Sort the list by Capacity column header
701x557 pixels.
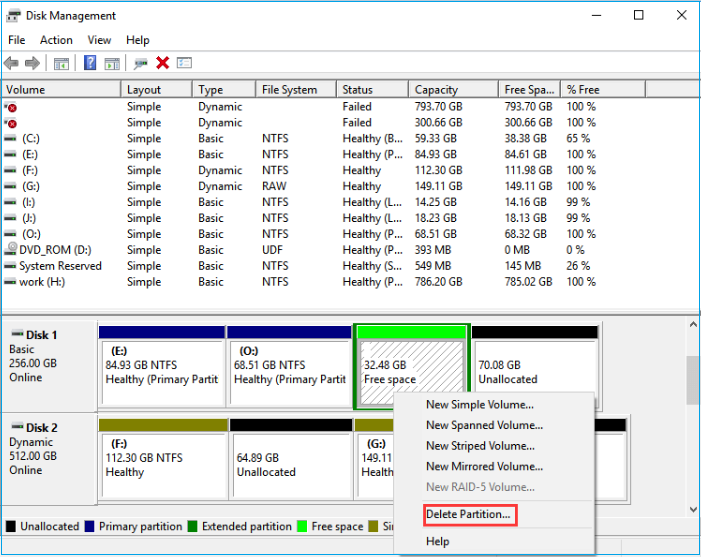coord(436,90)
